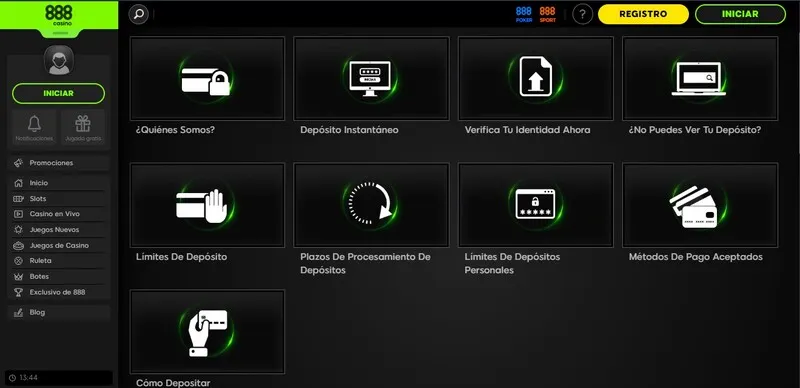800x388 pixels.
Task: Click the yellow REGISTRO button
Action: (643, 14)
